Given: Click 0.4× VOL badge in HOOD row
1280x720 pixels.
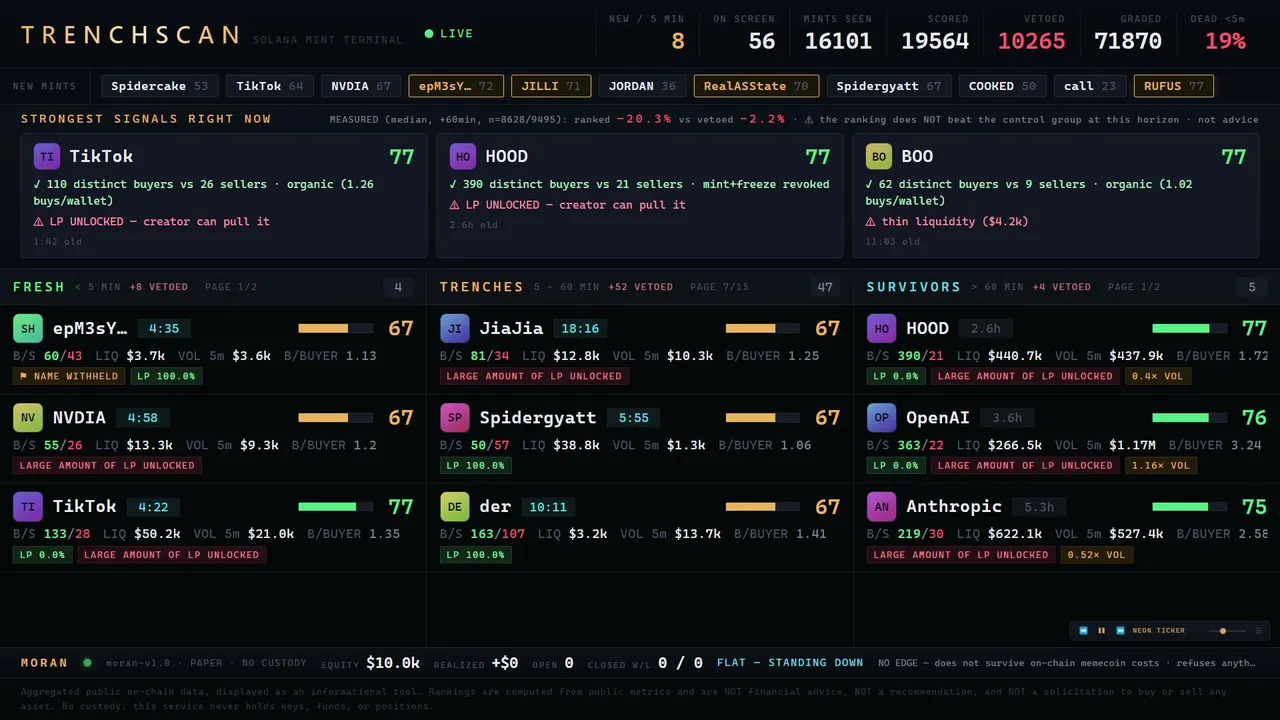Looking at the screenshot, I should point(1159,376).
